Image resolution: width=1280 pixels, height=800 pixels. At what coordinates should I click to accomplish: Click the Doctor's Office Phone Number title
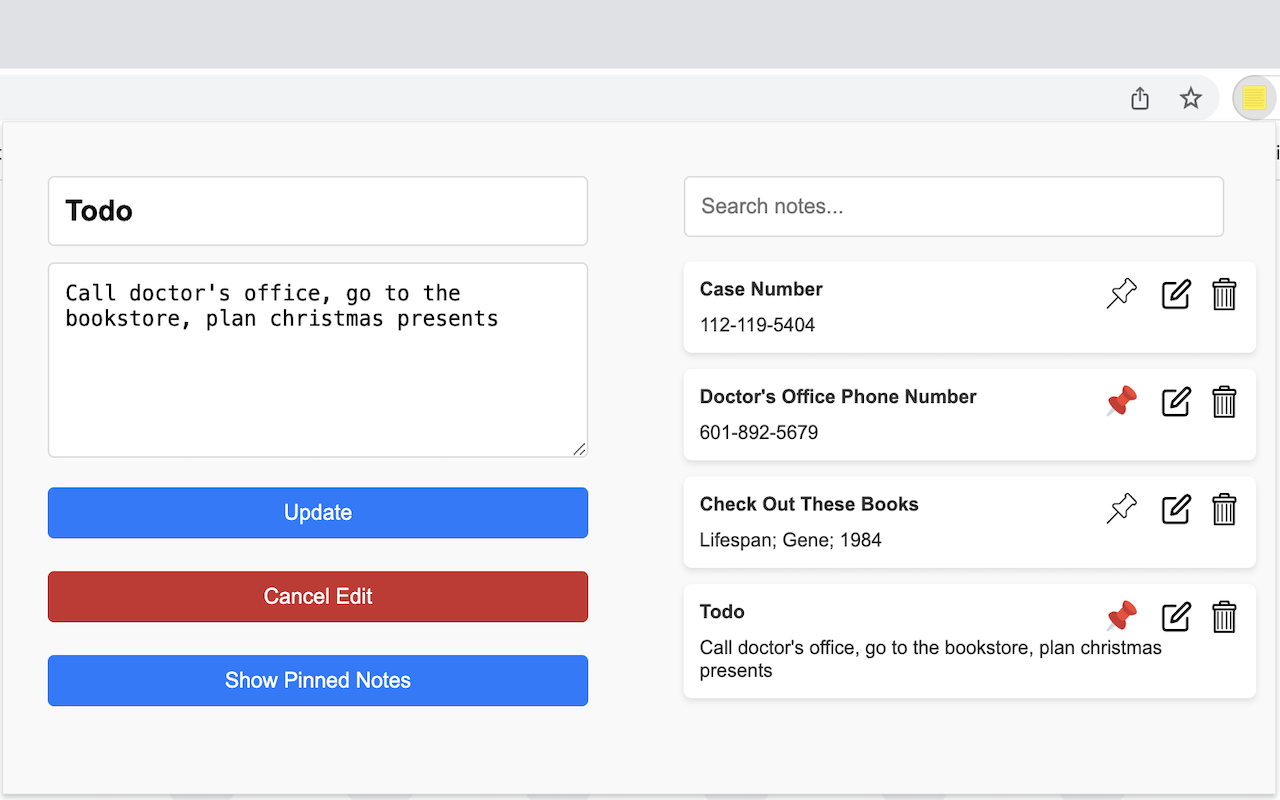click(838, 397)
